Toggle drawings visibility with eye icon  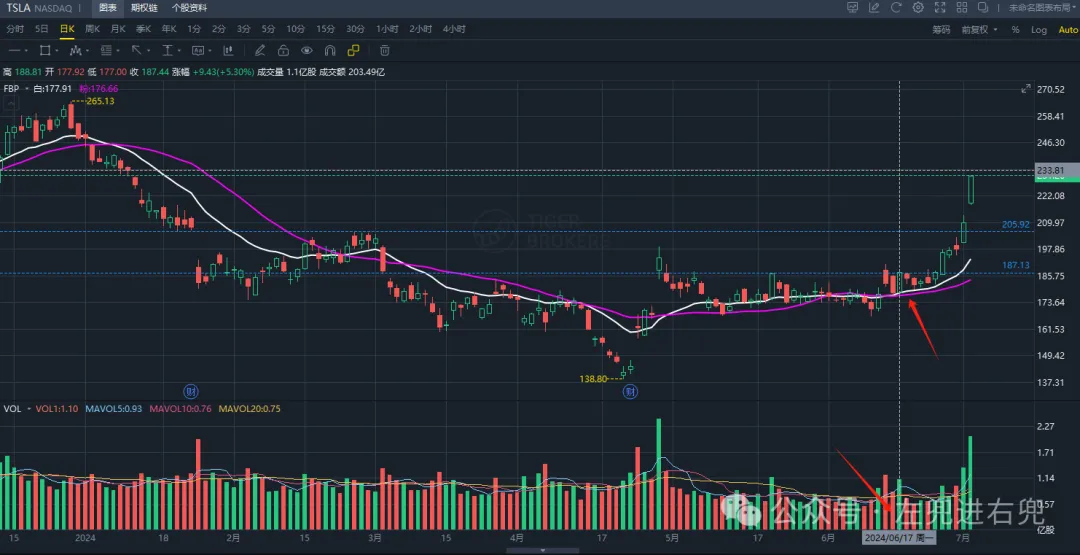[x=307, y=50]
